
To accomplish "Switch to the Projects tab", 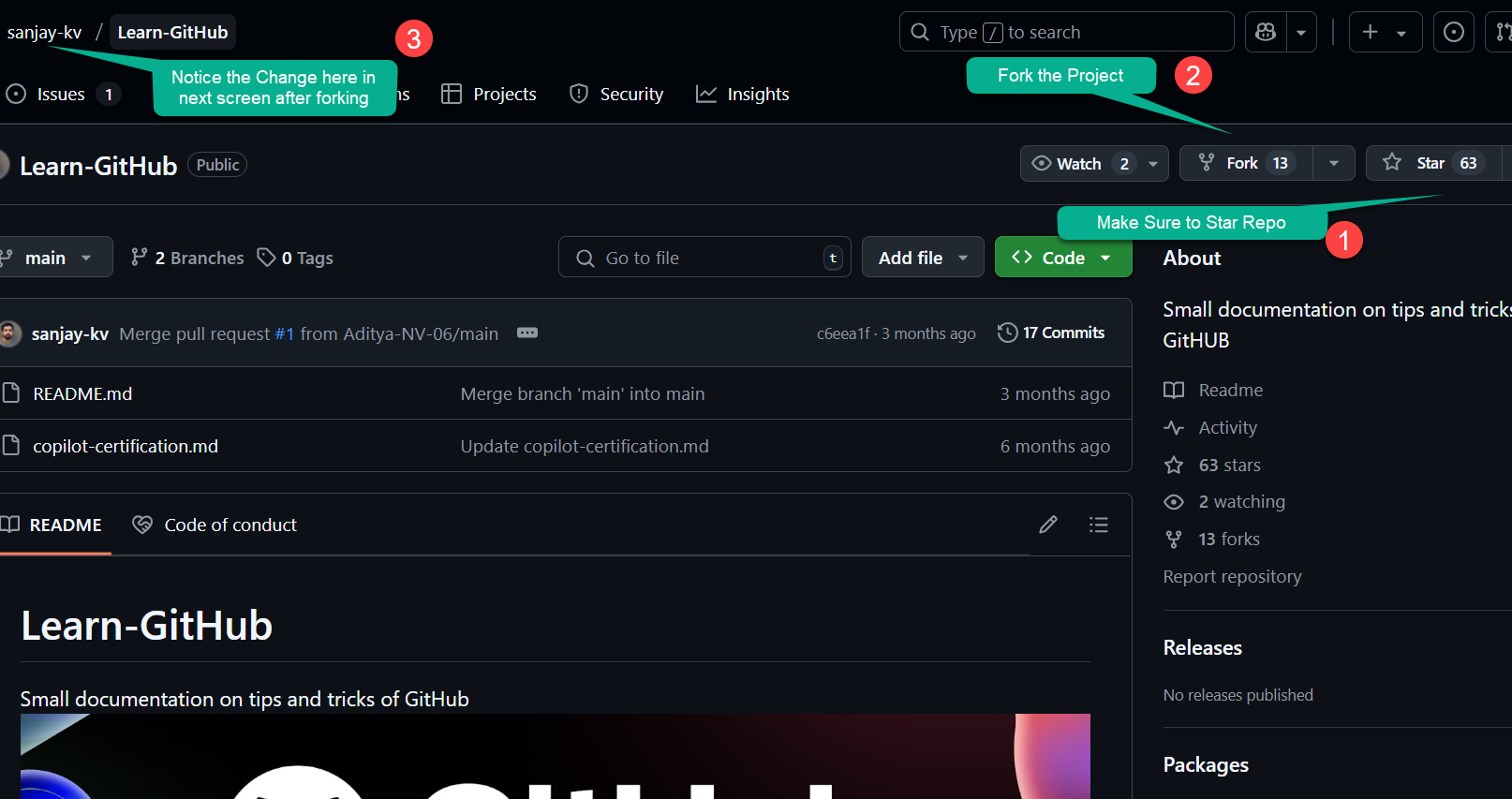I will click(489, 95).
